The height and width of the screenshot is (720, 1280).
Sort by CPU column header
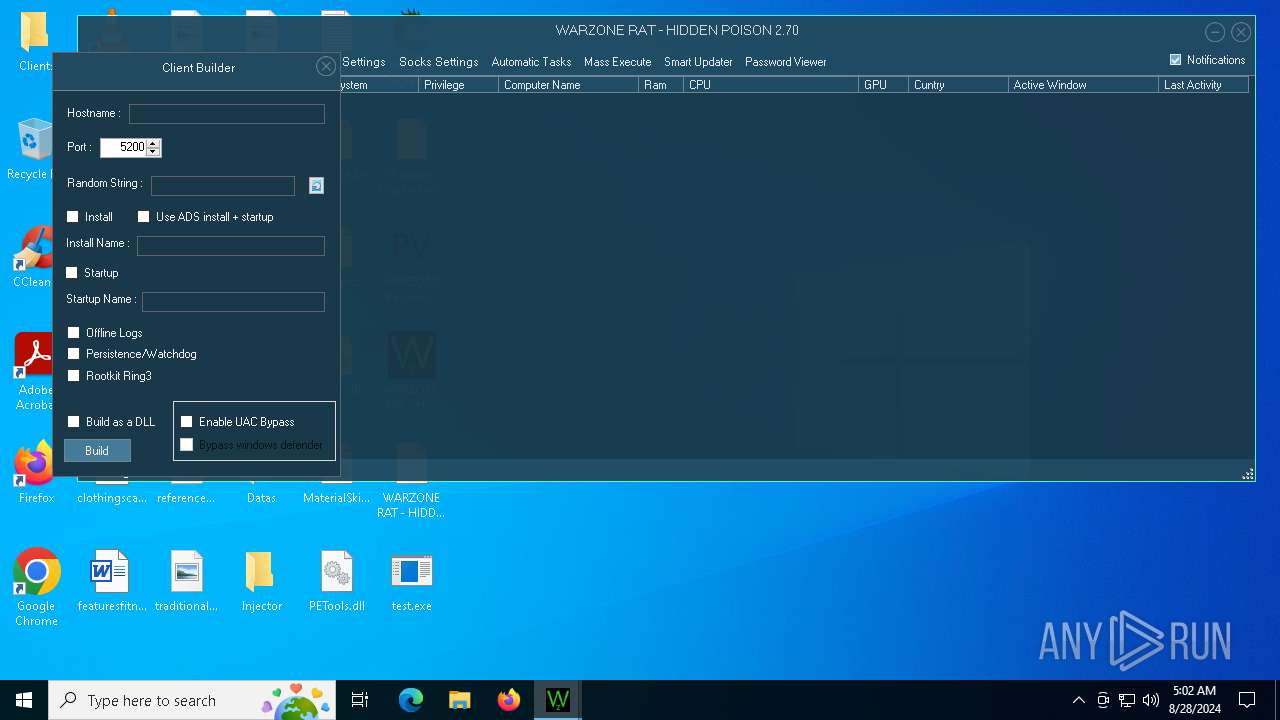pyautogui.click(x=771, y=85)
